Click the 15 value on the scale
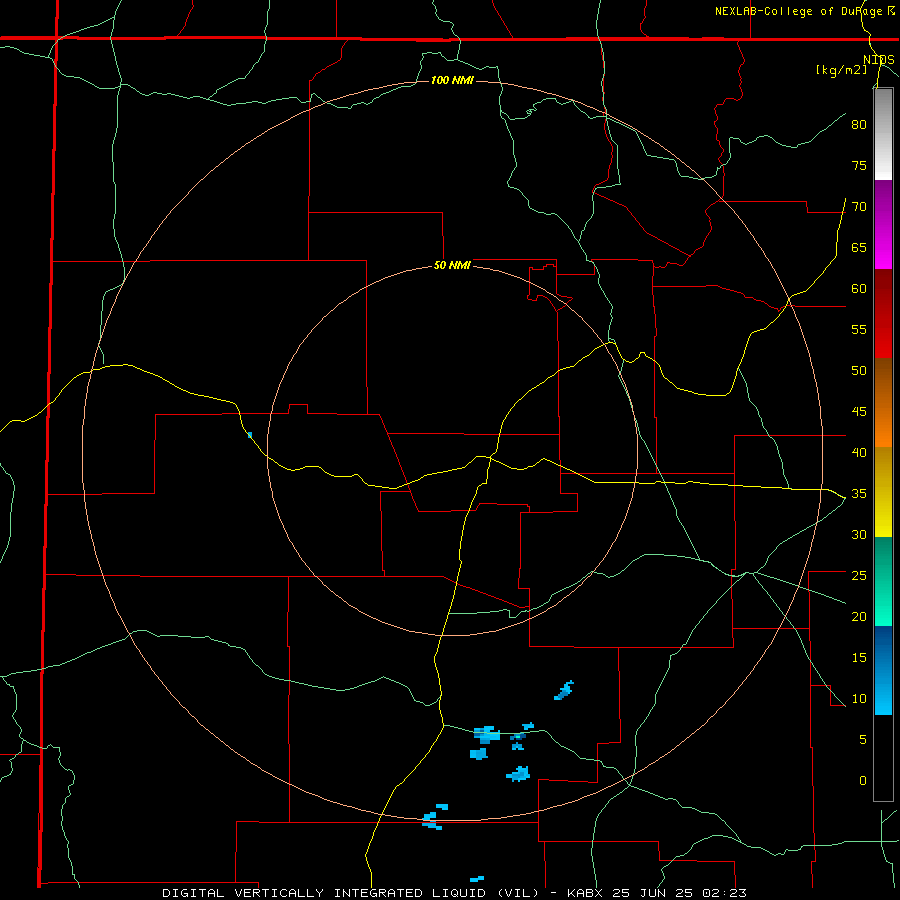 coord(859,657)
